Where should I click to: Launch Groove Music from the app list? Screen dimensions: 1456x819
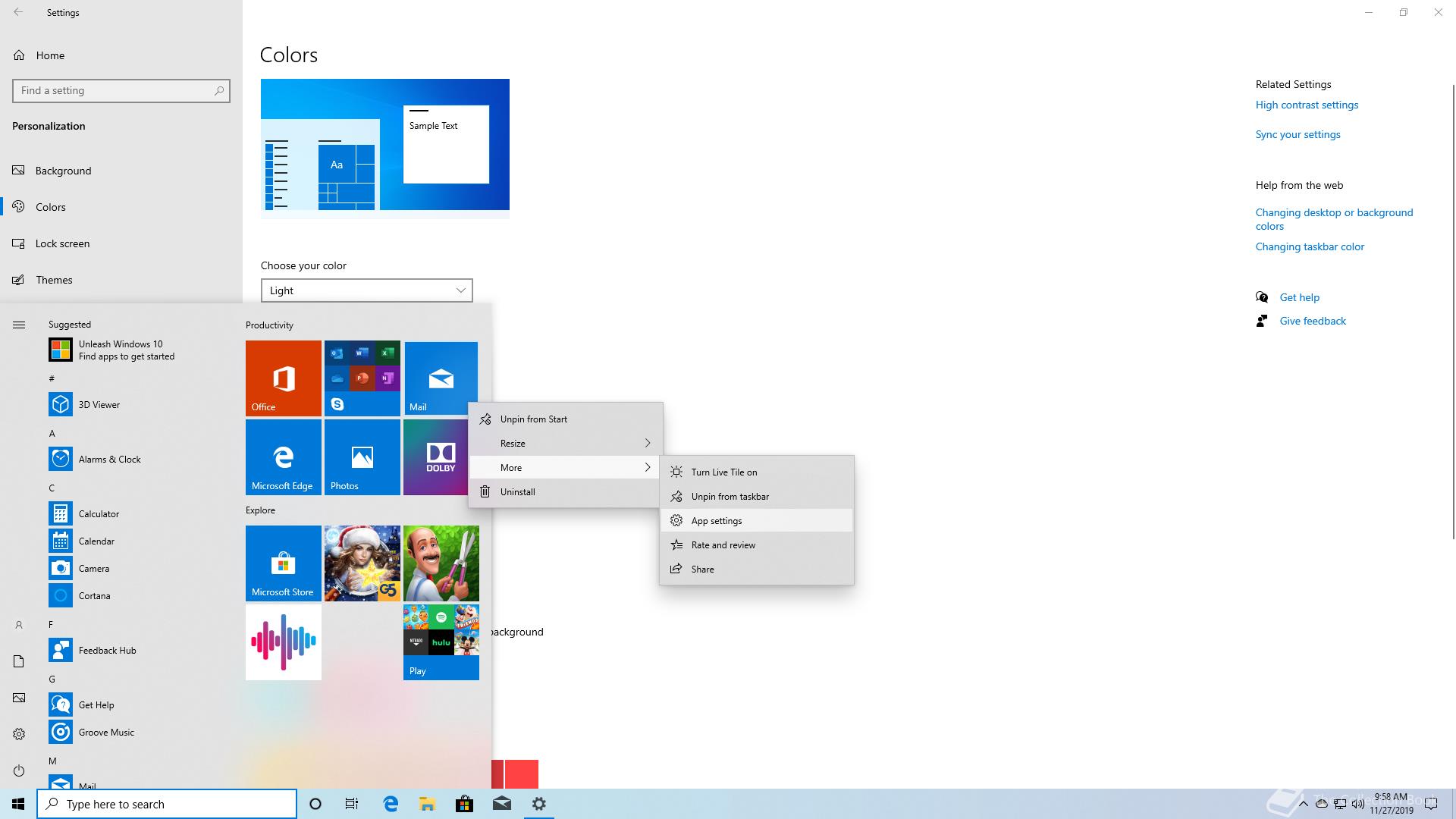[140, 732]
